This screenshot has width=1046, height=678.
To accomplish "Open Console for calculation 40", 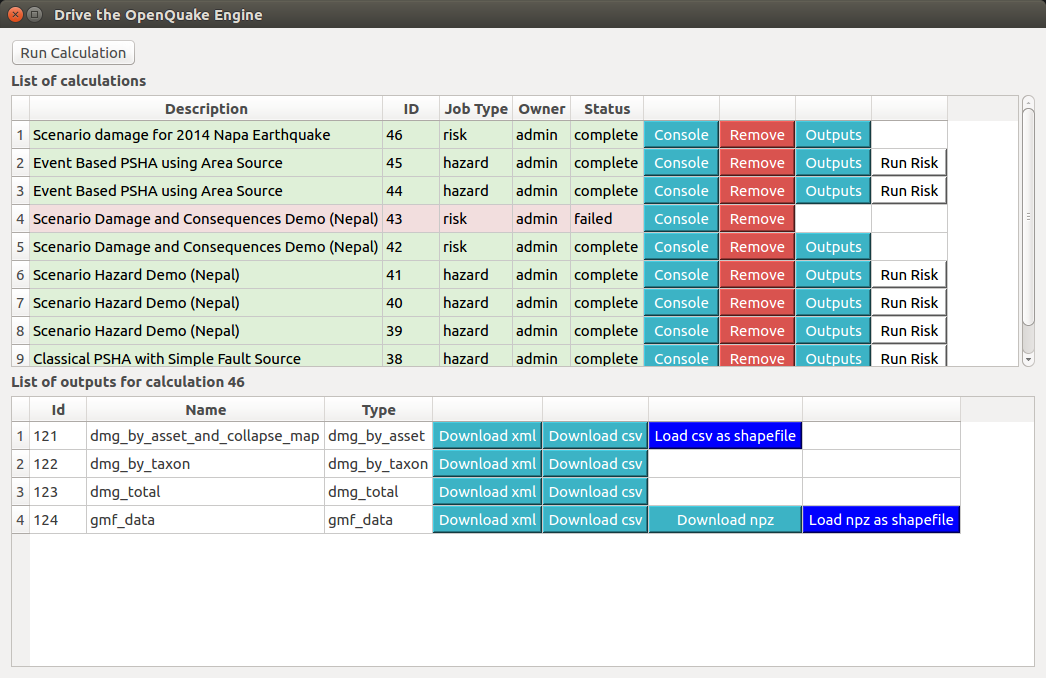I will 681,303.
